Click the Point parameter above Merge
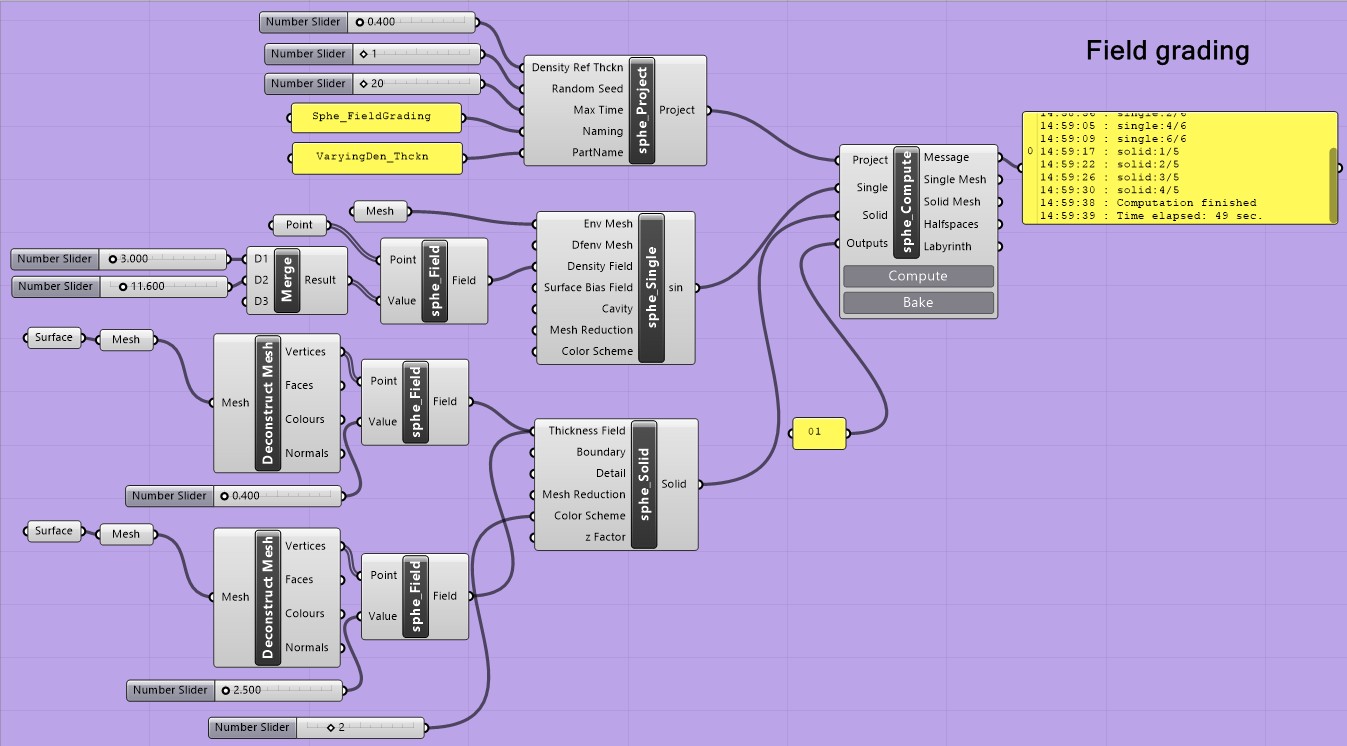 click(x=299, y=225)
